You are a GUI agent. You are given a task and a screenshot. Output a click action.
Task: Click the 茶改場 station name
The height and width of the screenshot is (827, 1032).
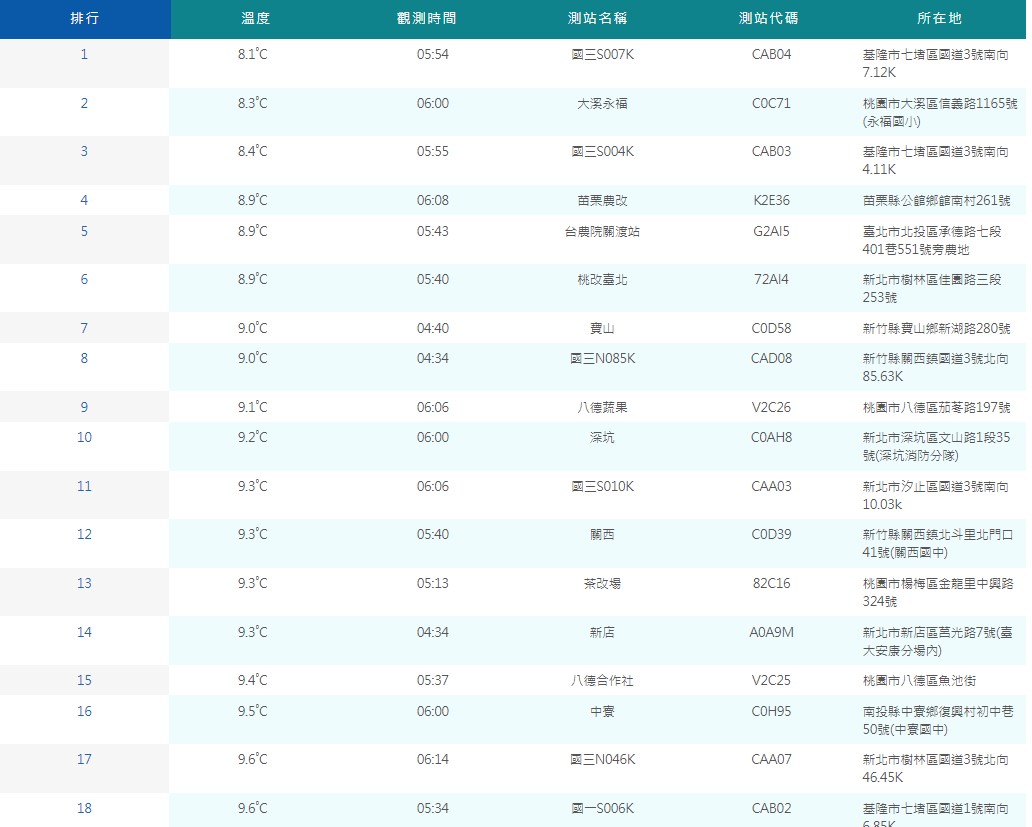pyautogui.click(x=602, y=584)
